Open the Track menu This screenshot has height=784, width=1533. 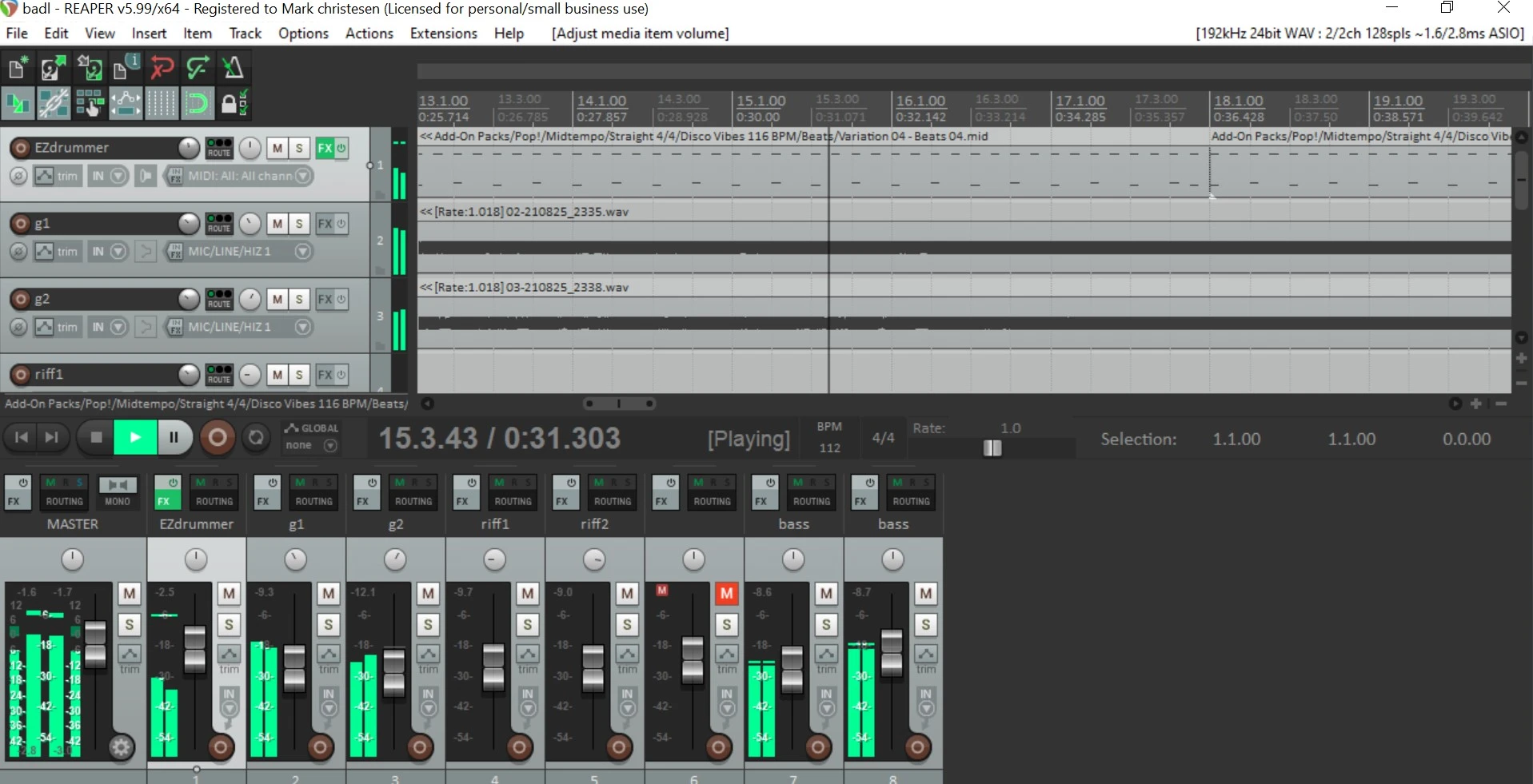pos(245,33)
